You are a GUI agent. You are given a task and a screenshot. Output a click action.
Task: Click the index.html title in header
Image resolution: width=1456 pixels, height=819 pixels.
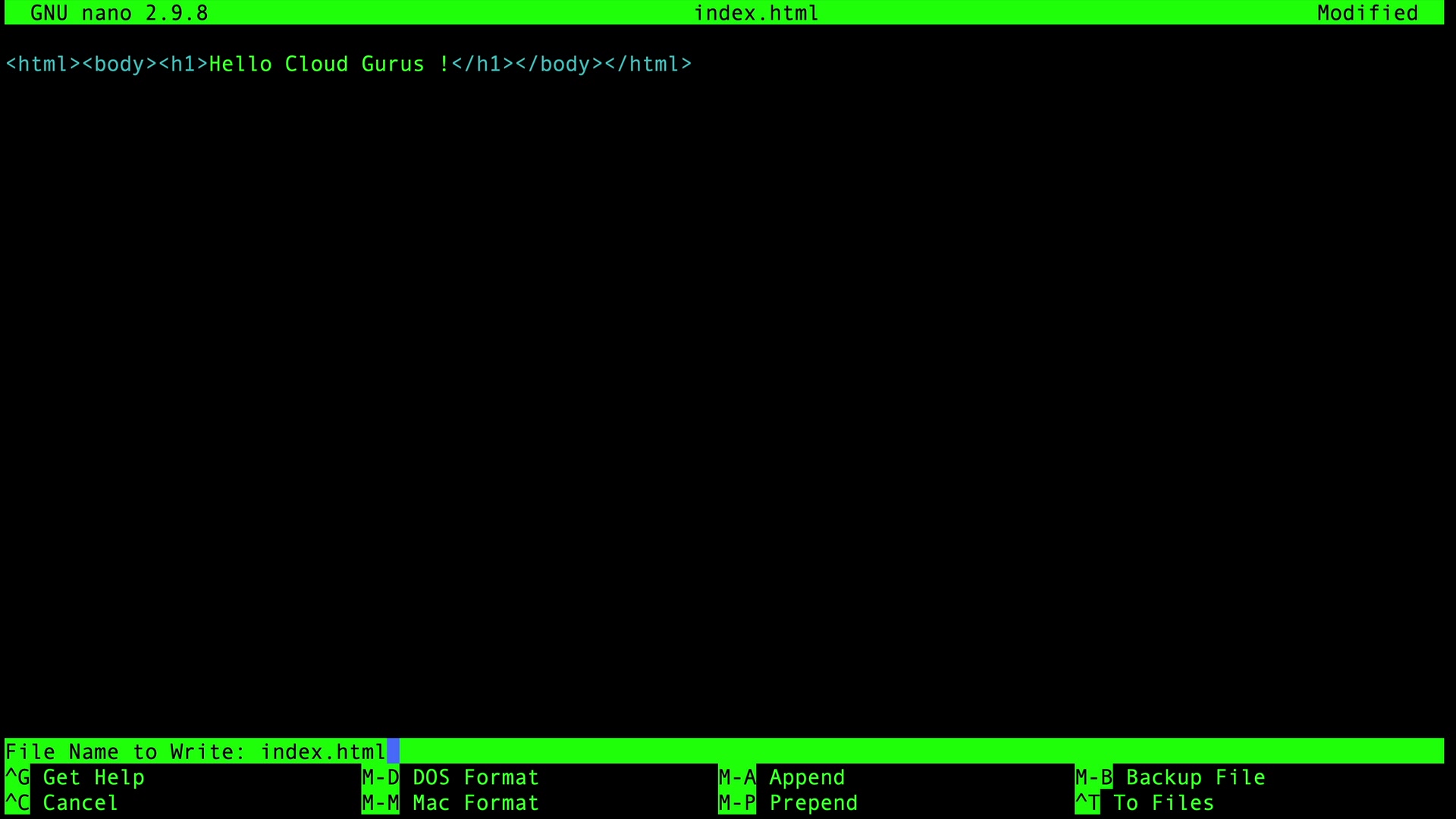pyautogui.click(x=756, y=13)
